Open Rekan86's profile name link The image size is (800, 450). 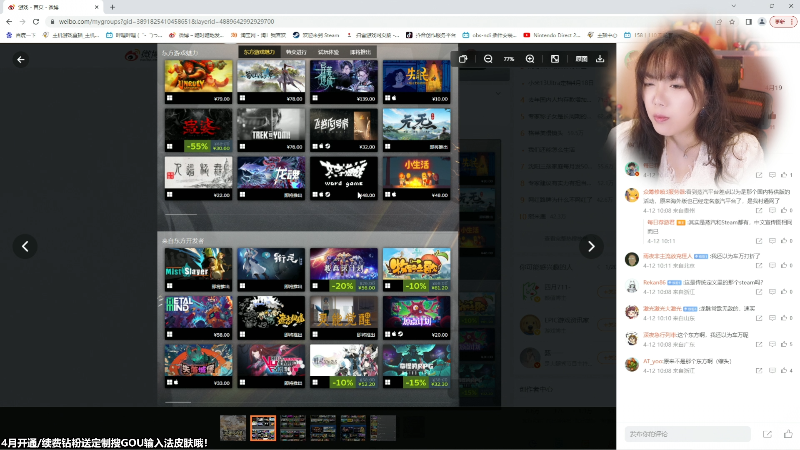[x=654, y=282]
